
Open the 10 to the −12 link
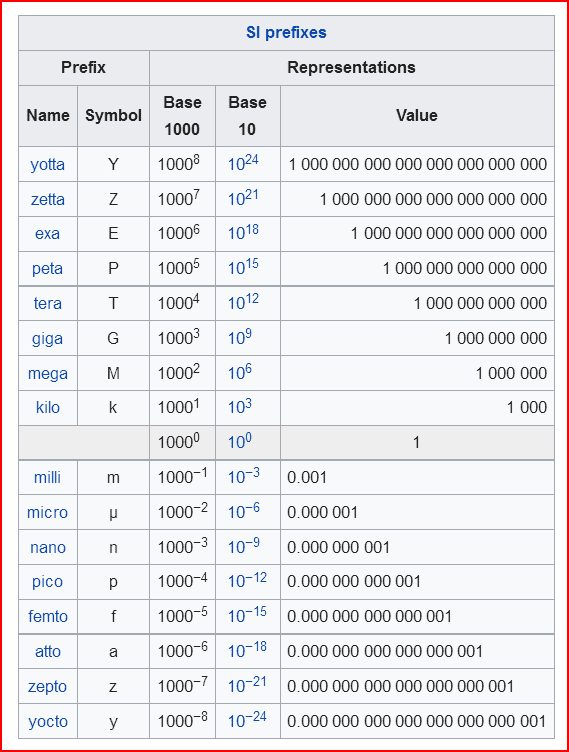247,580
